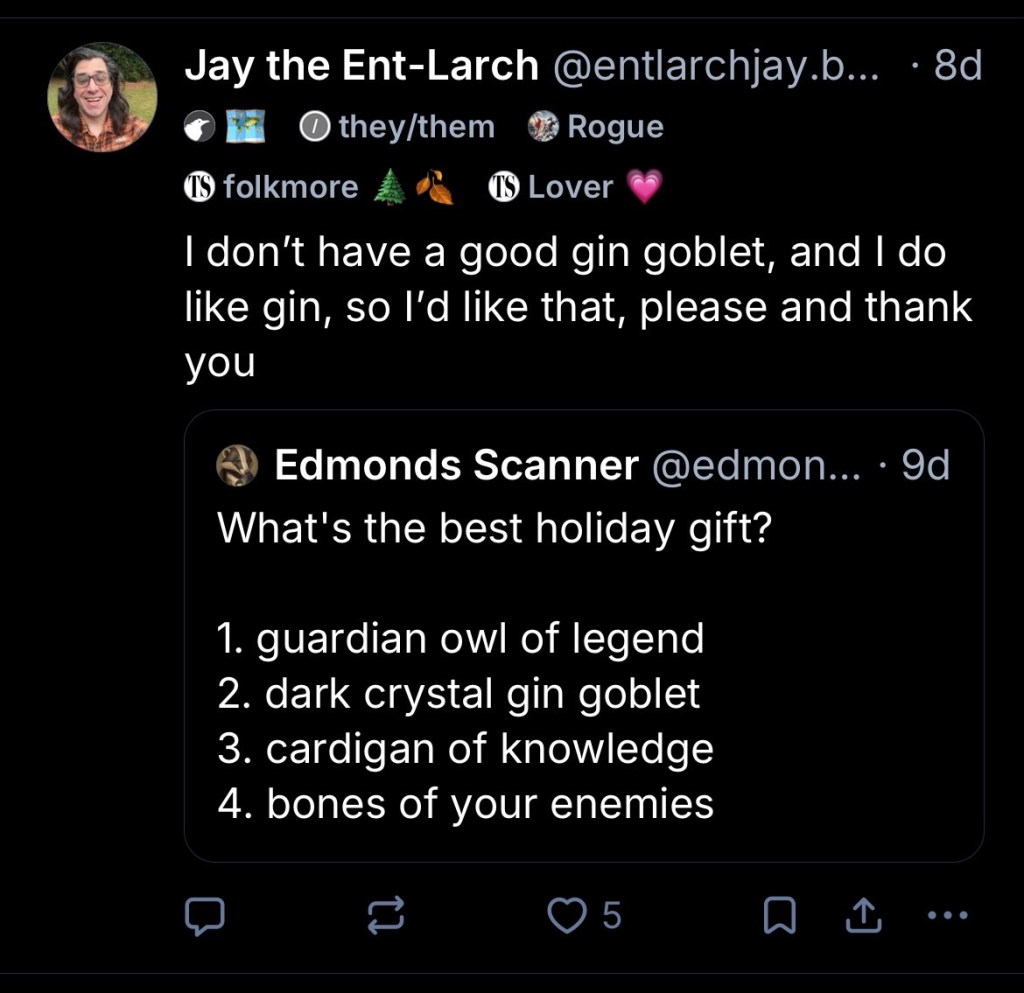The width and height of the screenshot is (1024, 993).
Task: Click the Rogue label badge
Action: pyautogui.click(x=597, y=127)
